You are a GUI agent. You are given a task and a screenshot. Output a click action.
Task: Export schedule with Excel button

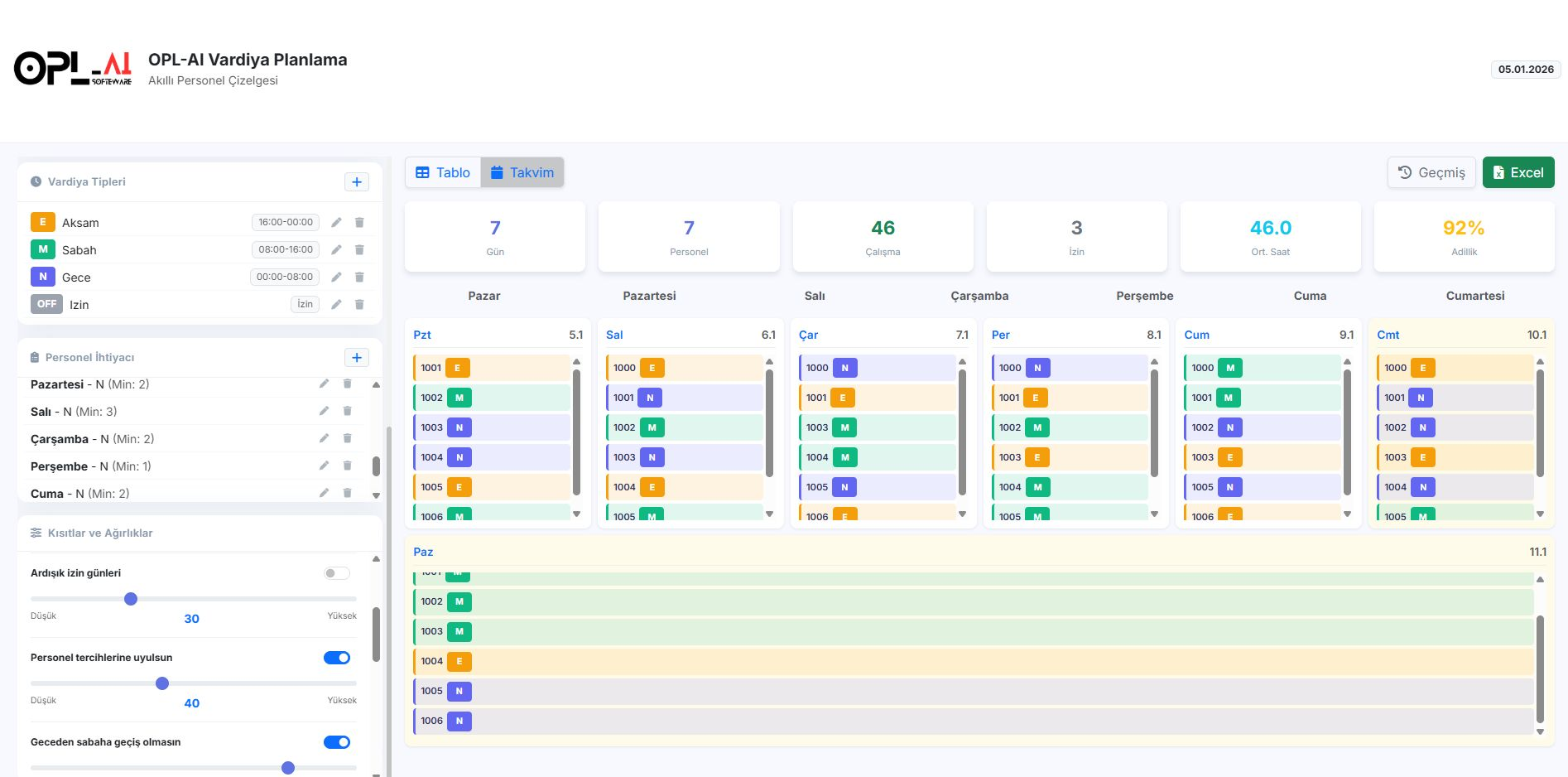[1518, 172]
